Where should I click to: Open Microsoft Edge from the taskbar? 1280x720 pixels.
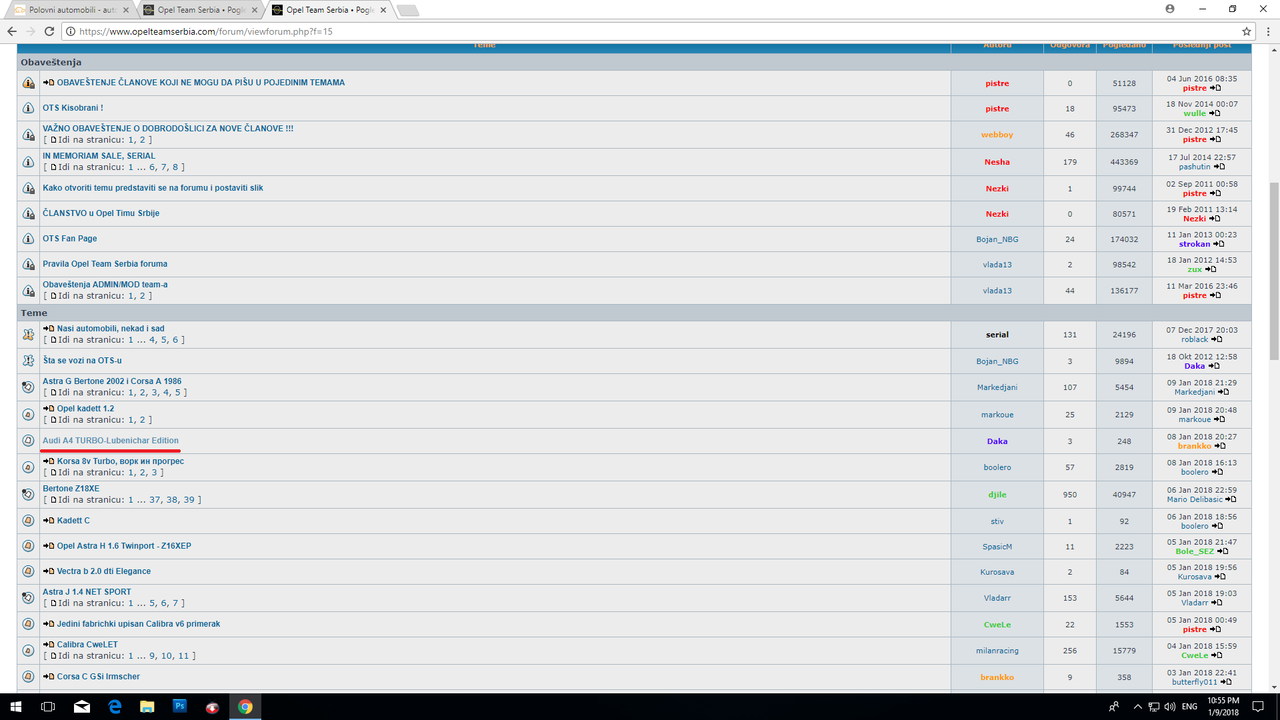tap(114, 706)
